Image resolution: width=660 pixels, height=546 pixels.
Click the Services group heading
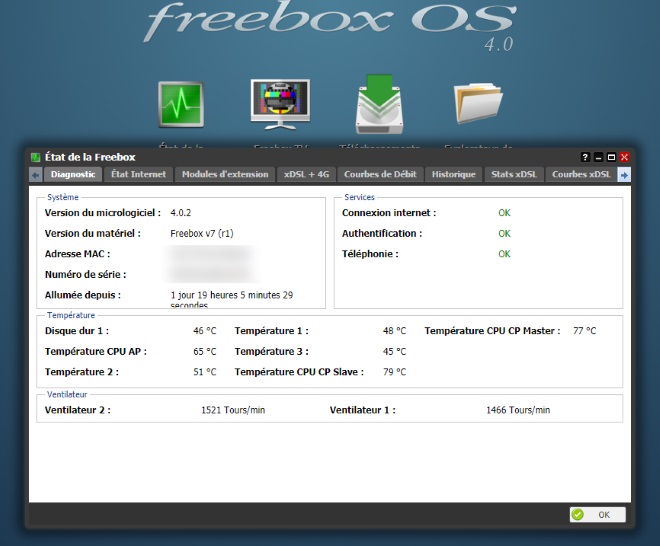[x=359, y=197]
